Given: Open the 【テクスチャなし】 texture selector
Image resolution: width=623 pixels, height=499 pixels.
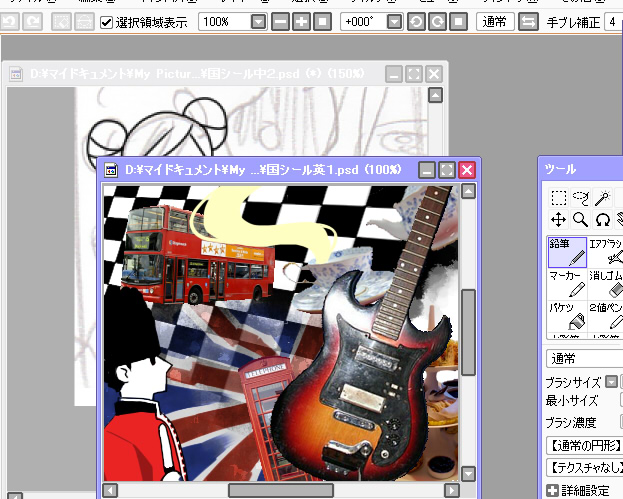Looking at the screenshot, I should tap(584, 468).
